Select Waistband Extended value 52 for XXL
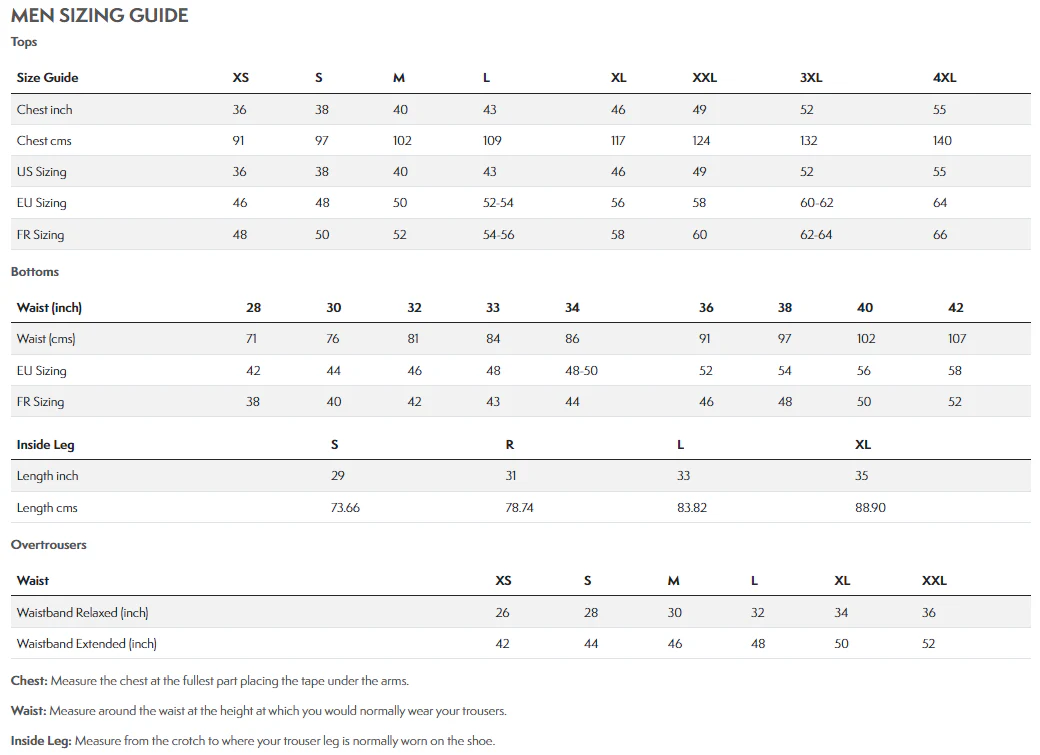Image resolution: width=1040 pixels, height=755 pixels. [x=929, y=644]
